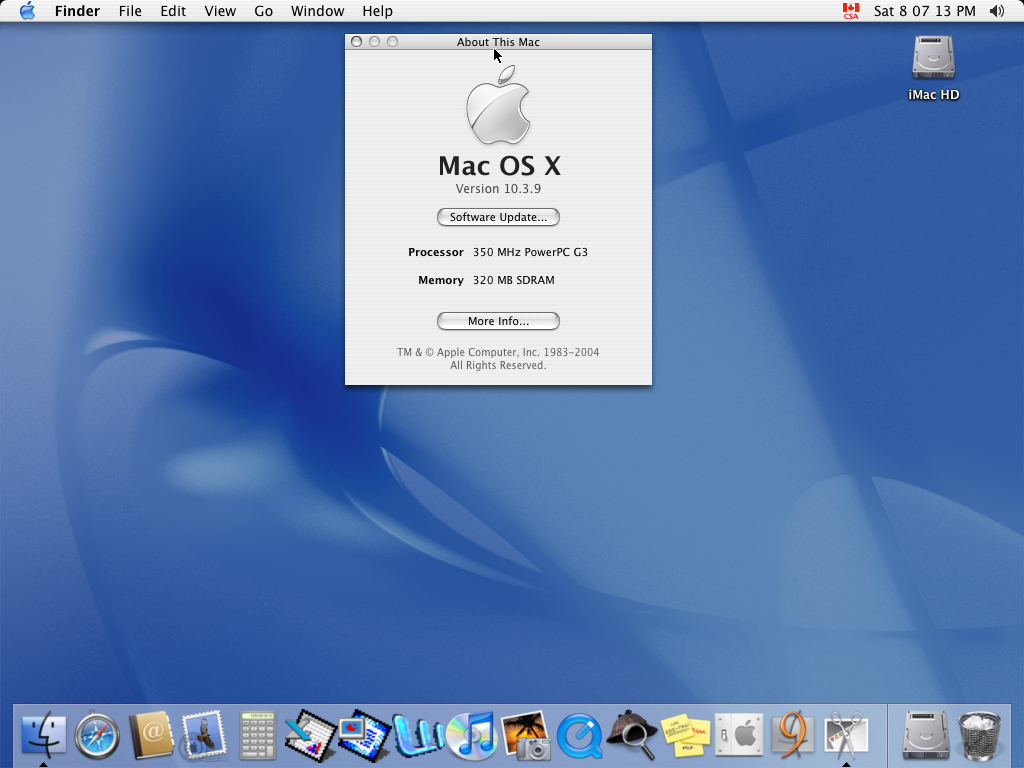Open the blue presentation-screen app in the Dock
The image size is (1024, 768).
click(364, 736)
